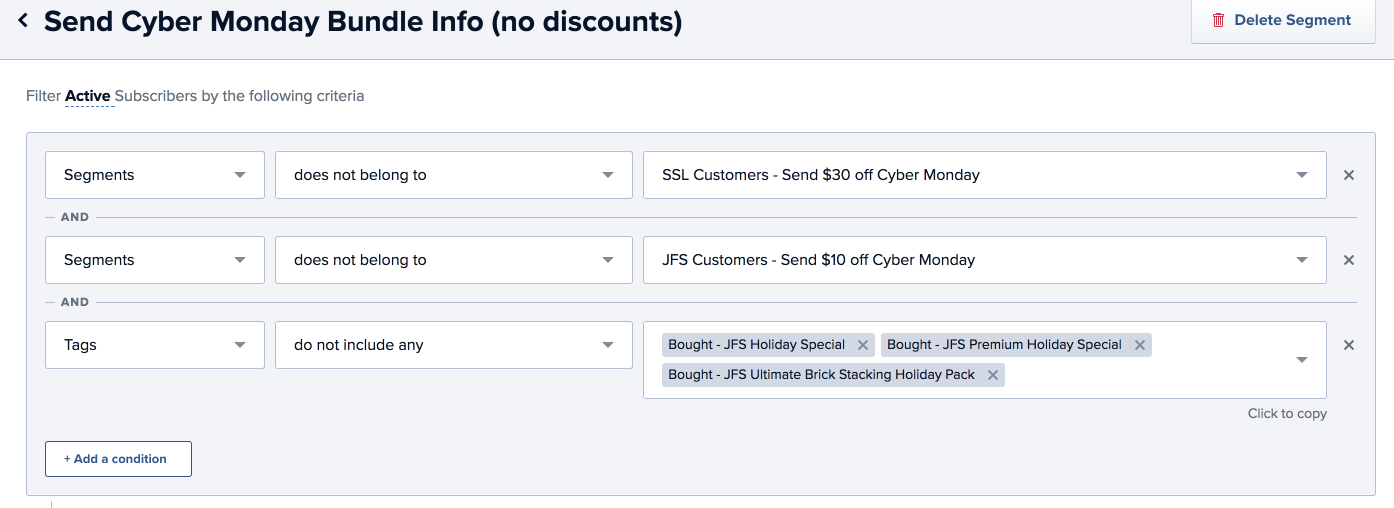Open second 'does not belong to' operator dropdown
Image resolution: width=1394 pixels, height=508 pixels.
click(453, 260)
